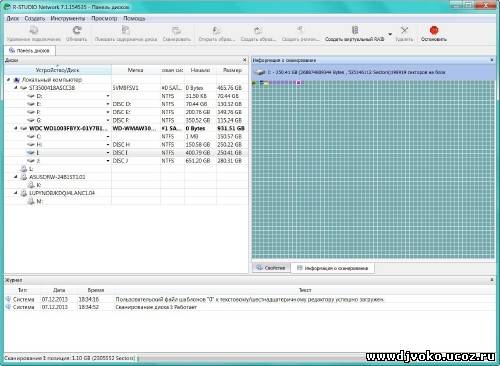The width and height of the screenshot is (500, 366).
Task: Open the Create menu in menu bar
Action: pos(35,18)
